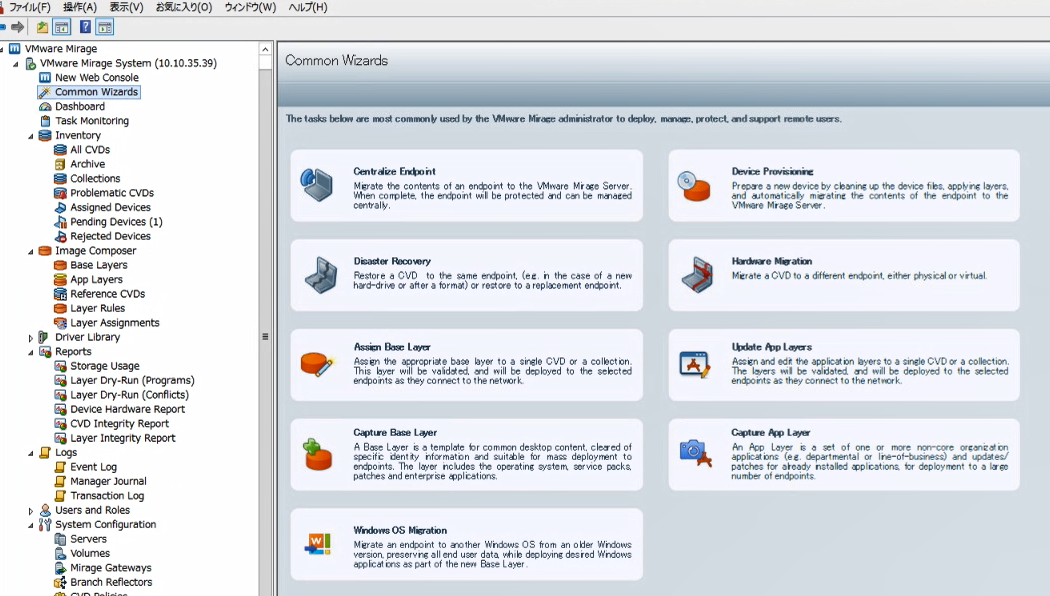This screenshot has width=1050, height=596.
Task: Click the Assign Base Layer icon
Action: (x=317, y=364)
